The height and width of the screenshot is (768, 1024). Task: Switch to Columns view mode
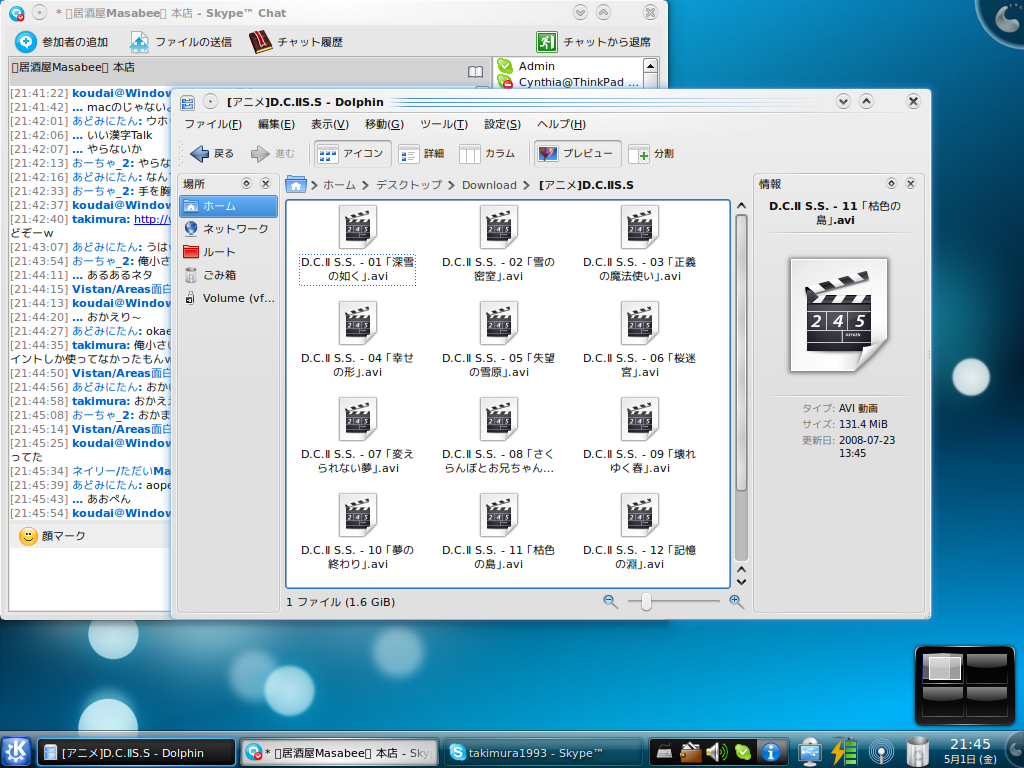point(487,154)
